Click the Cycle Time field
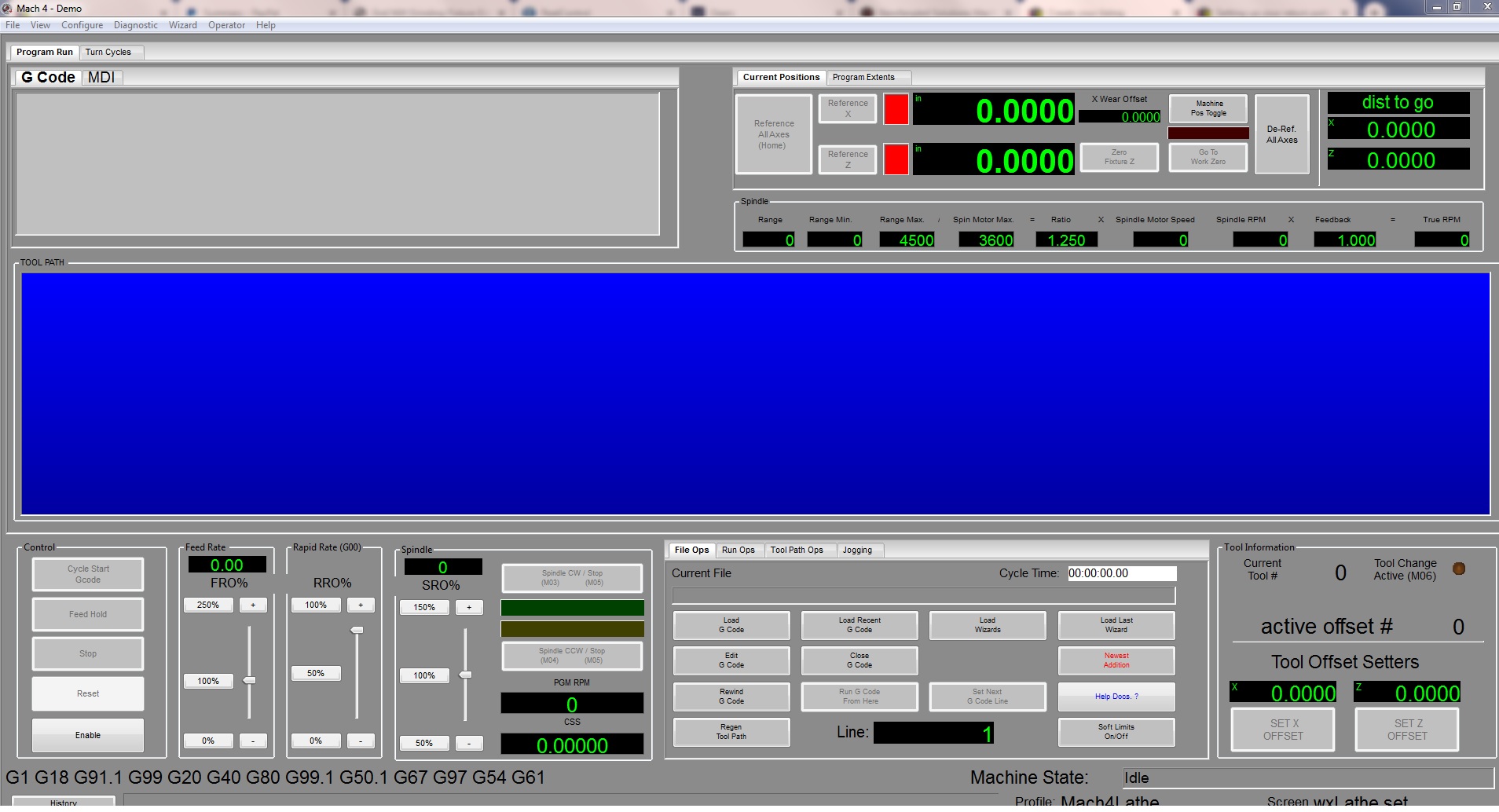Image resolution: width=1499 pixels, height=812 pixels. click(1121, 573)
